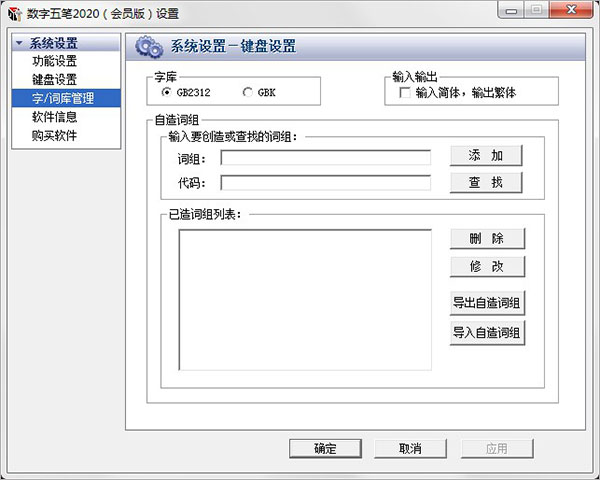This screenshot has width=600, height=480.
Task: Click the gears icon in the header
Action: [x=149, y=47]
